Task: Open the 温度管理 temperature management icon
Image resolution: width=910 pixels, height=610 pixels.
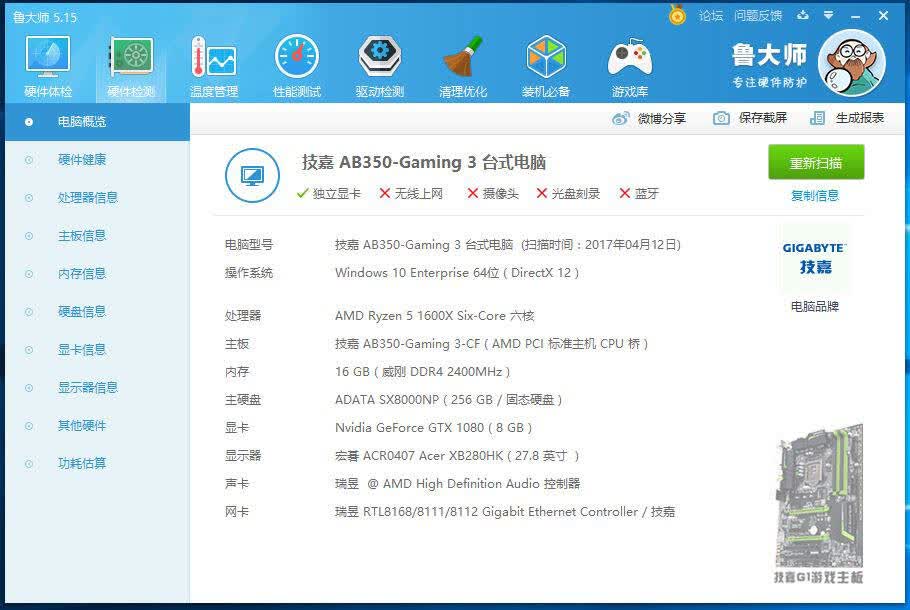Action: coord(214,66)
